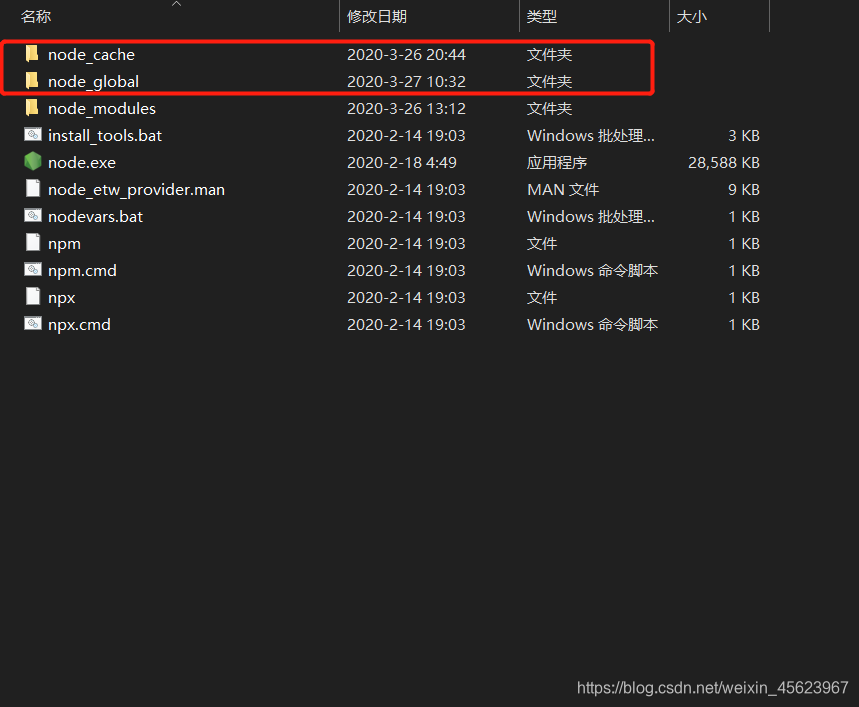The height and width of the screenshot is (707, 859).
Task: Select the node_cache file name
Action: click(x=91, y=55)
